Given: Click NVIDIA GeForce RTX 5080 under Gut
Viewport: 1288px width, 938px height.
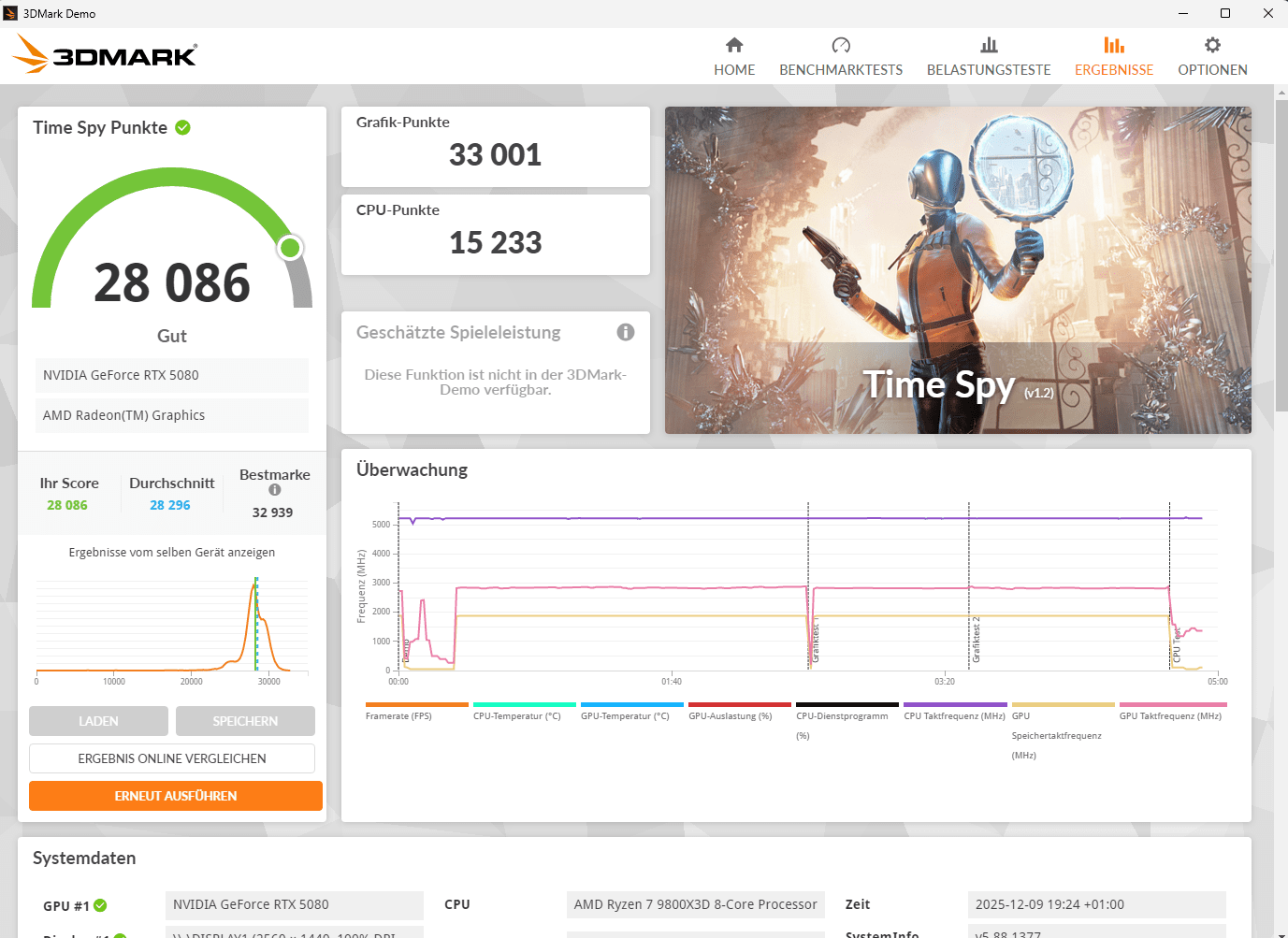Looking at the screenshot, I should [x=172, y=375].
